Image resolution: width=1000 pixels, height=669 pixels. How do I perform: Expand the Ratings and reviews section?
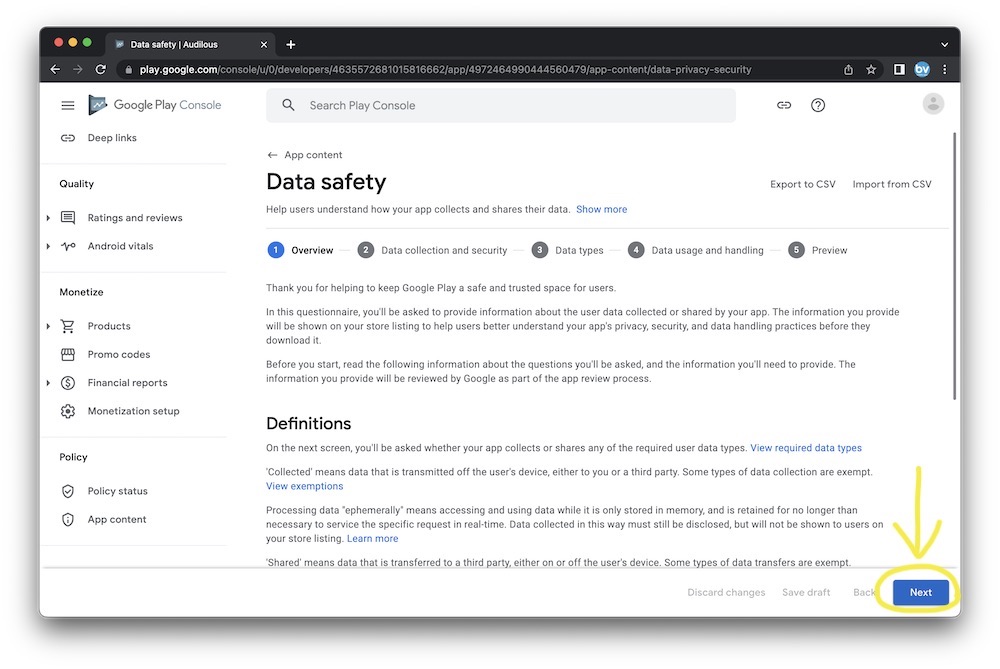coord(48,218)
